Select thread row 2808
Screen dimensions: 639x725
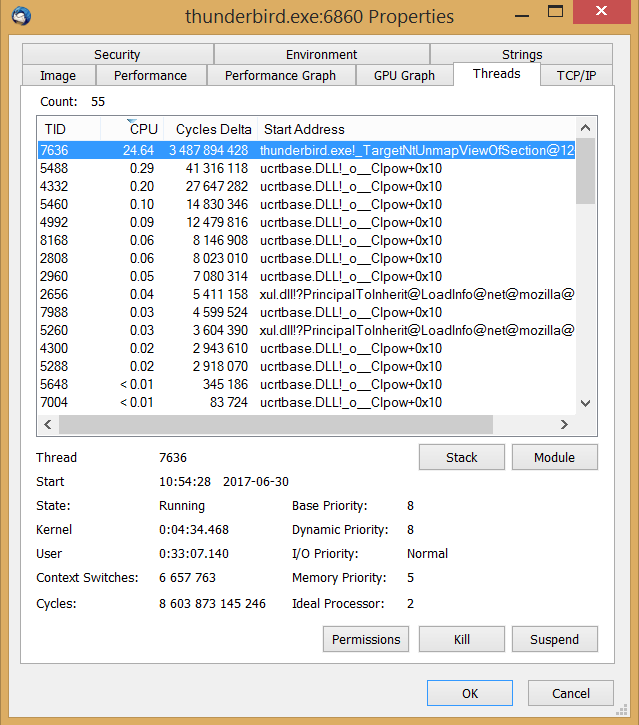[x=306, y=258]
